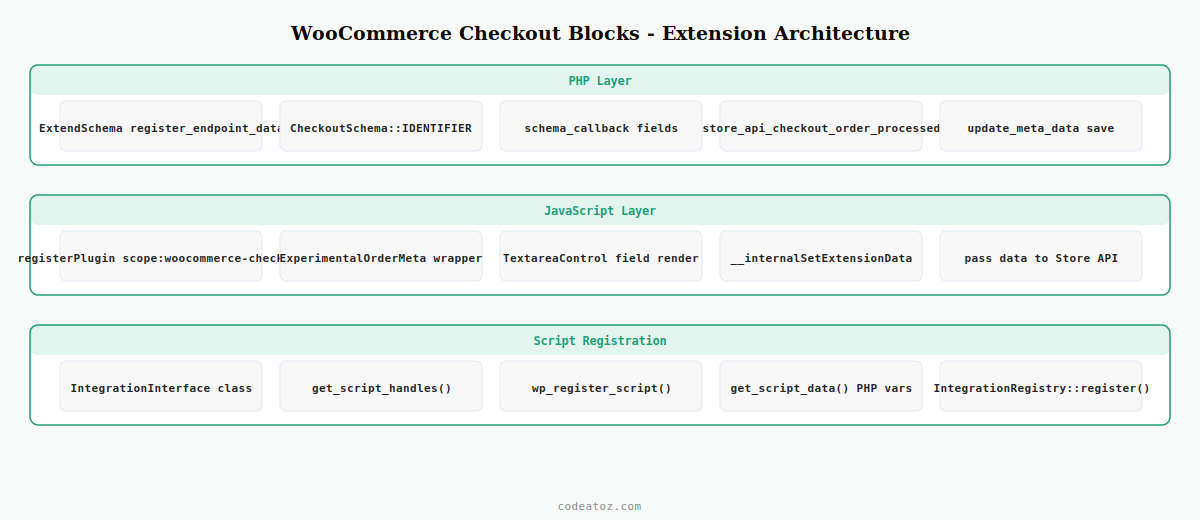The image size is (1200, 520).
Task: Click the schema_callback fields box
Action: pos(601,126)
